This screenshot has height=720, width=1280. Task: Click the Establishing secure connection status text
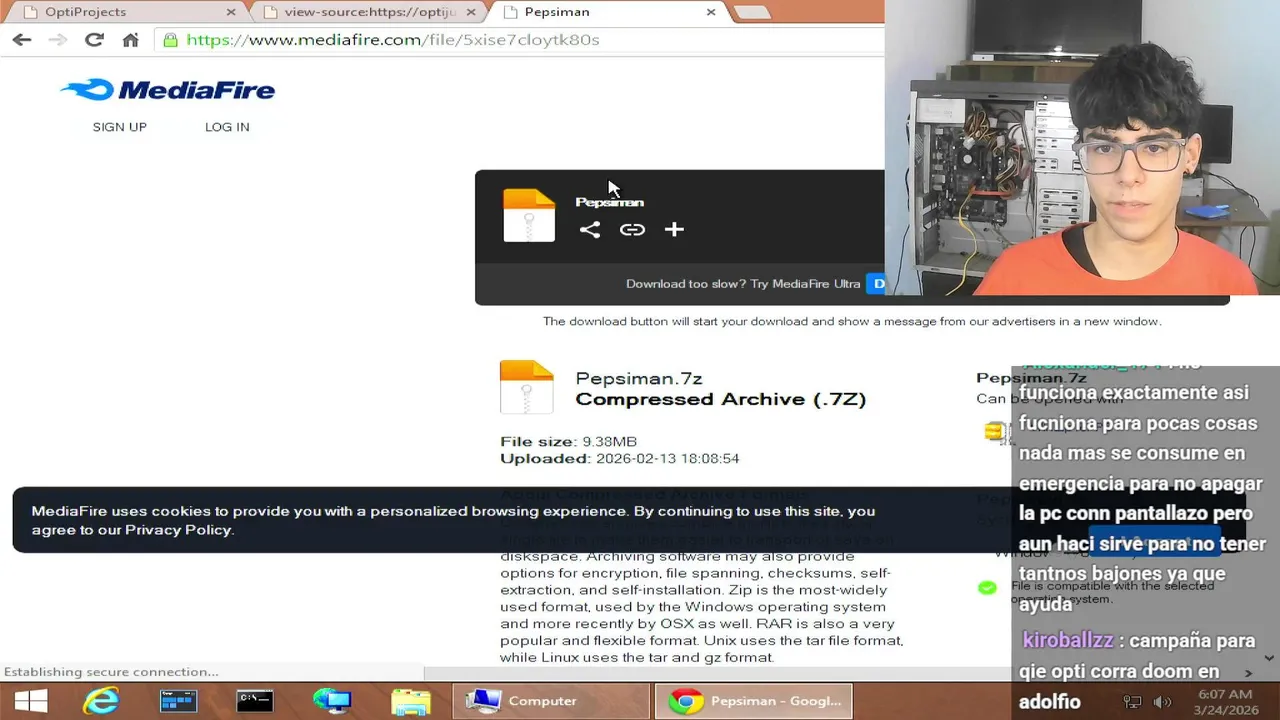tap(111, 672)
